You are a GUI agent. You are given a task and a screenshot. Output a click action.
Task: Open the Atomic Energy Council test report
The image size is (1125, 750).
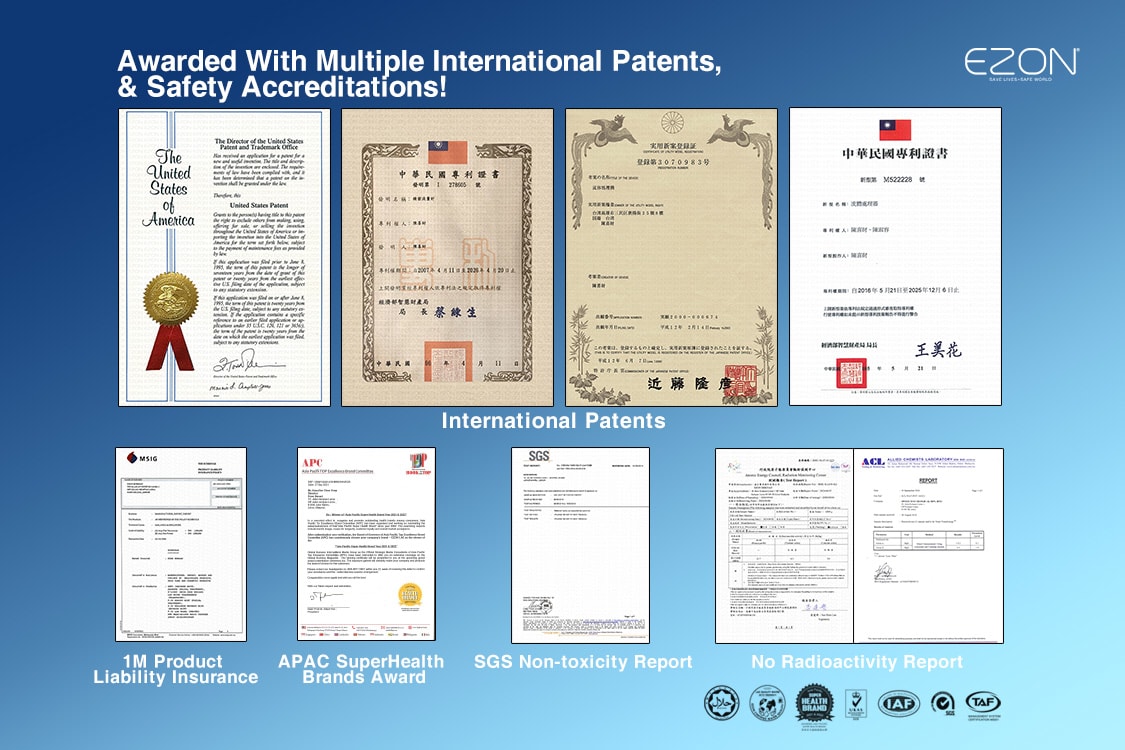tap(784, 545)
